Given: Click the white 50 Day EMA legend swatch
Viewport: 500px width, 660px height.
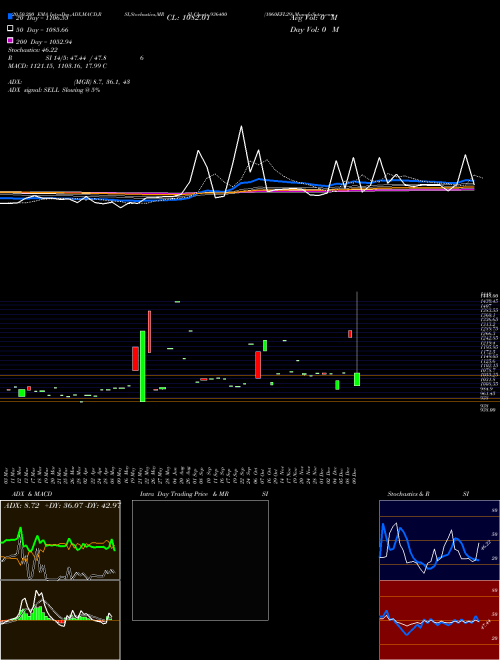Looking at the screenshot, I should (10, 29).
